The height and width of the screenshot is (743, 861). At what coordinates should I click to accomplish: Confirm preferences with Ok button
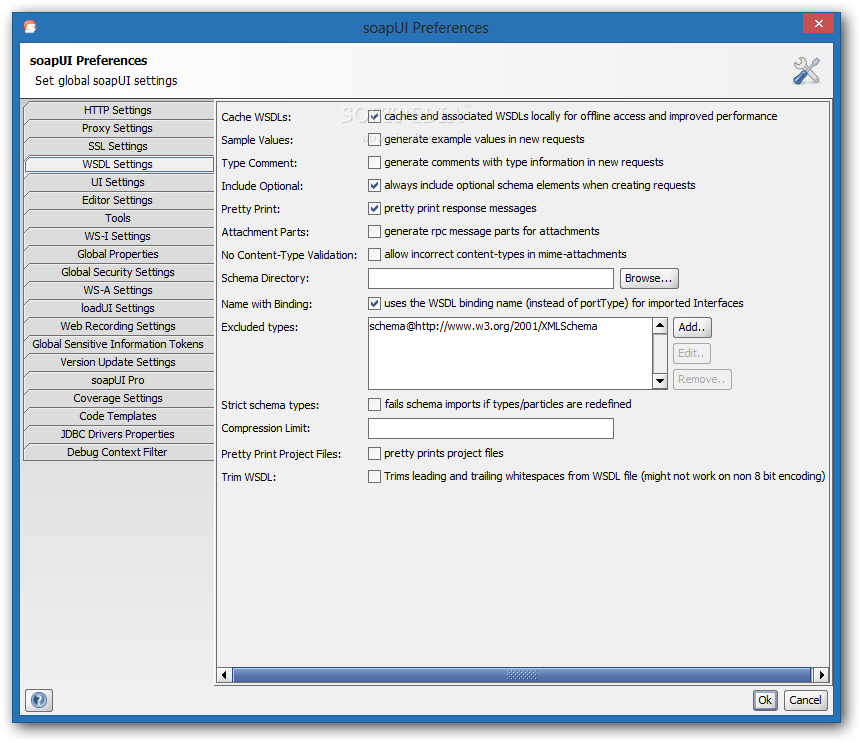765,700
